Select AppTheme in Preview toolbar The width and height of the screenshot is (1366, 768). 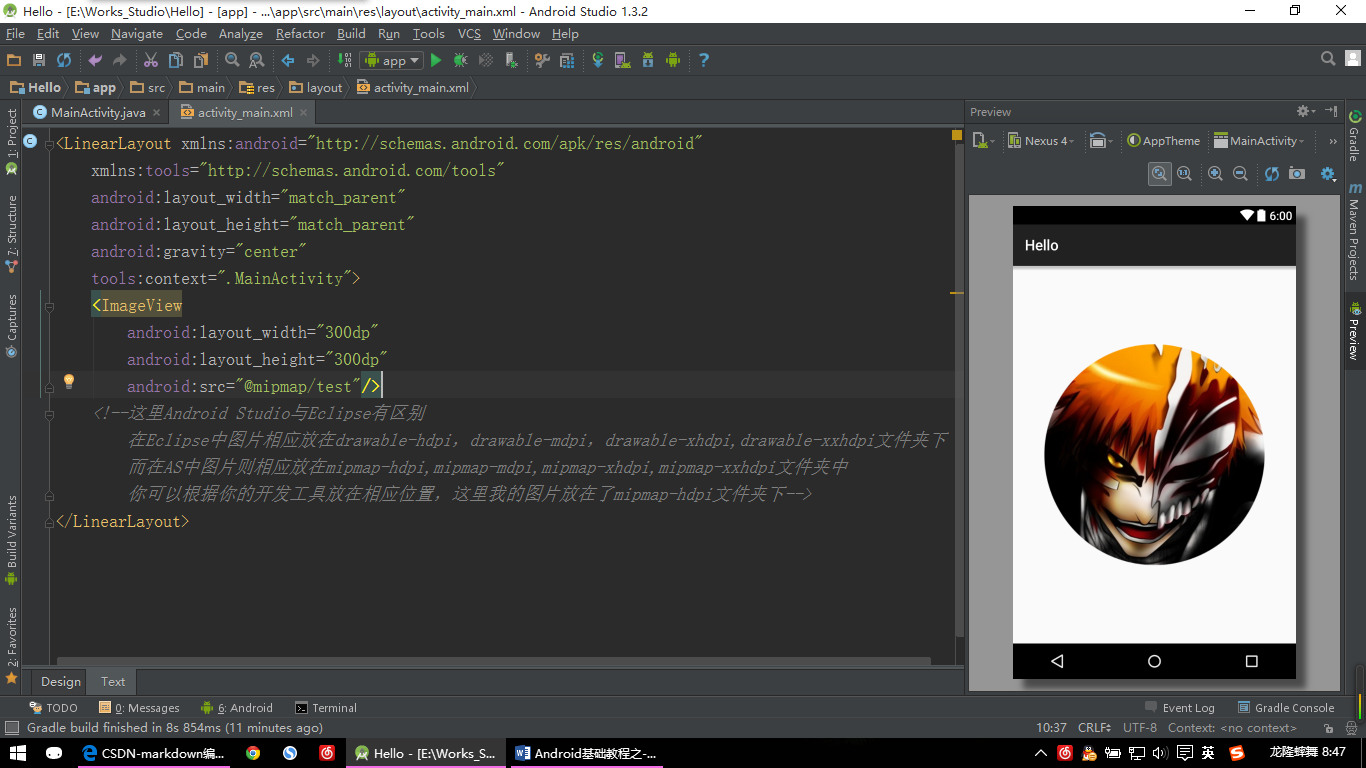(1164, 141)
